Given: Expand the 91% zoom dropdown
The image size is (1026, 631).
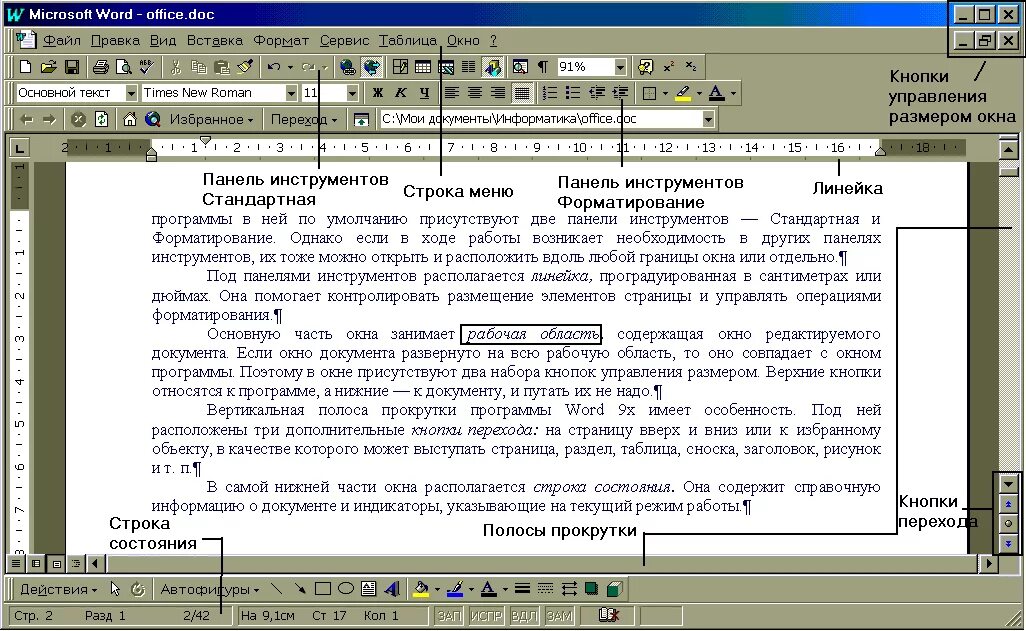Looking at the screenshot, I should point(620,67).
